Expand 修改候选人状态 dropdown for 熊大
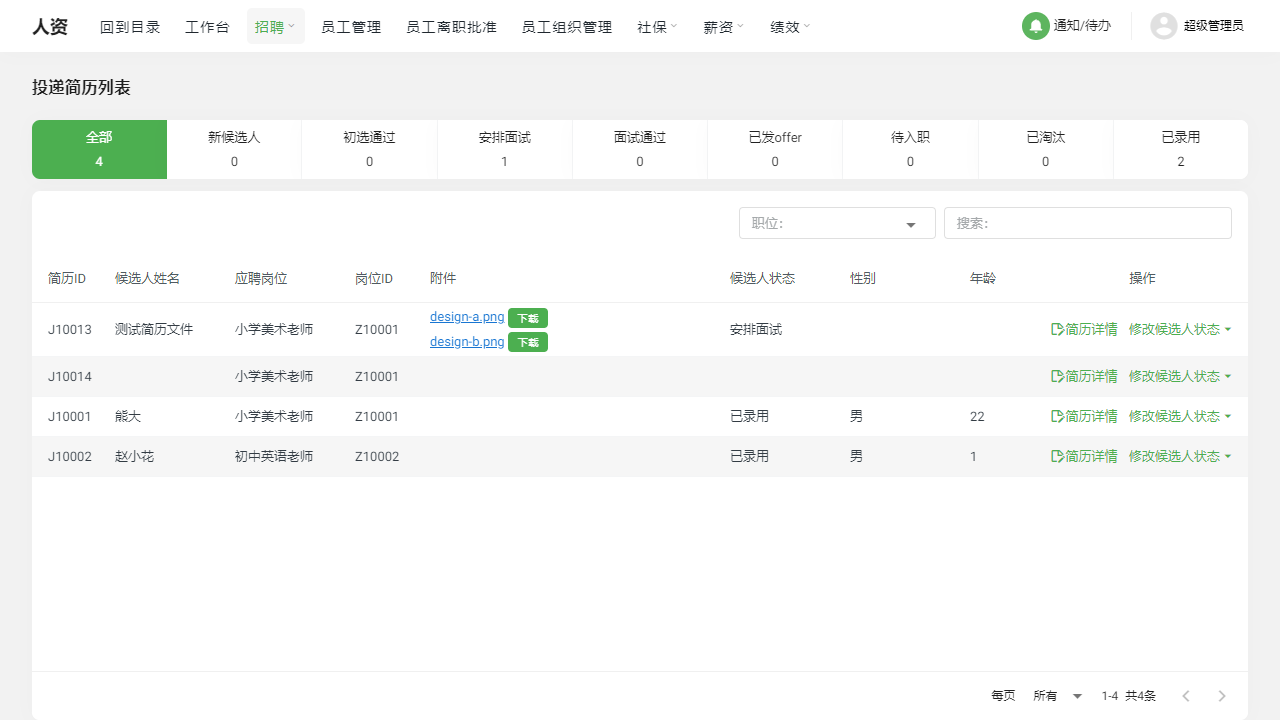 click(1180, 416)
